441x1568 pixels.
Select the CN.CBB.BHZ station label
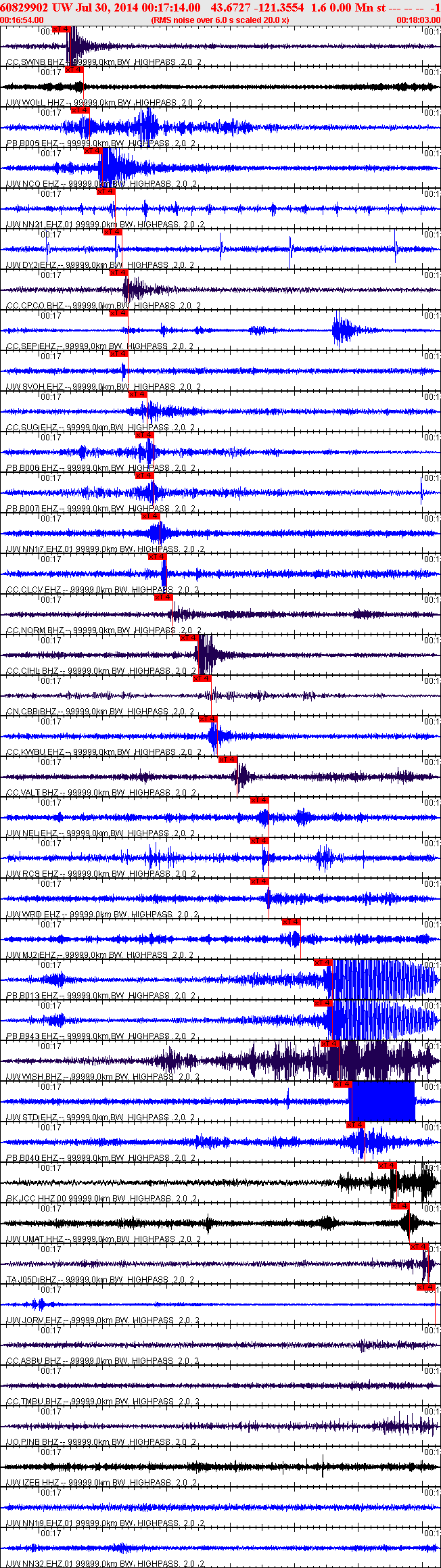(31, 712)
